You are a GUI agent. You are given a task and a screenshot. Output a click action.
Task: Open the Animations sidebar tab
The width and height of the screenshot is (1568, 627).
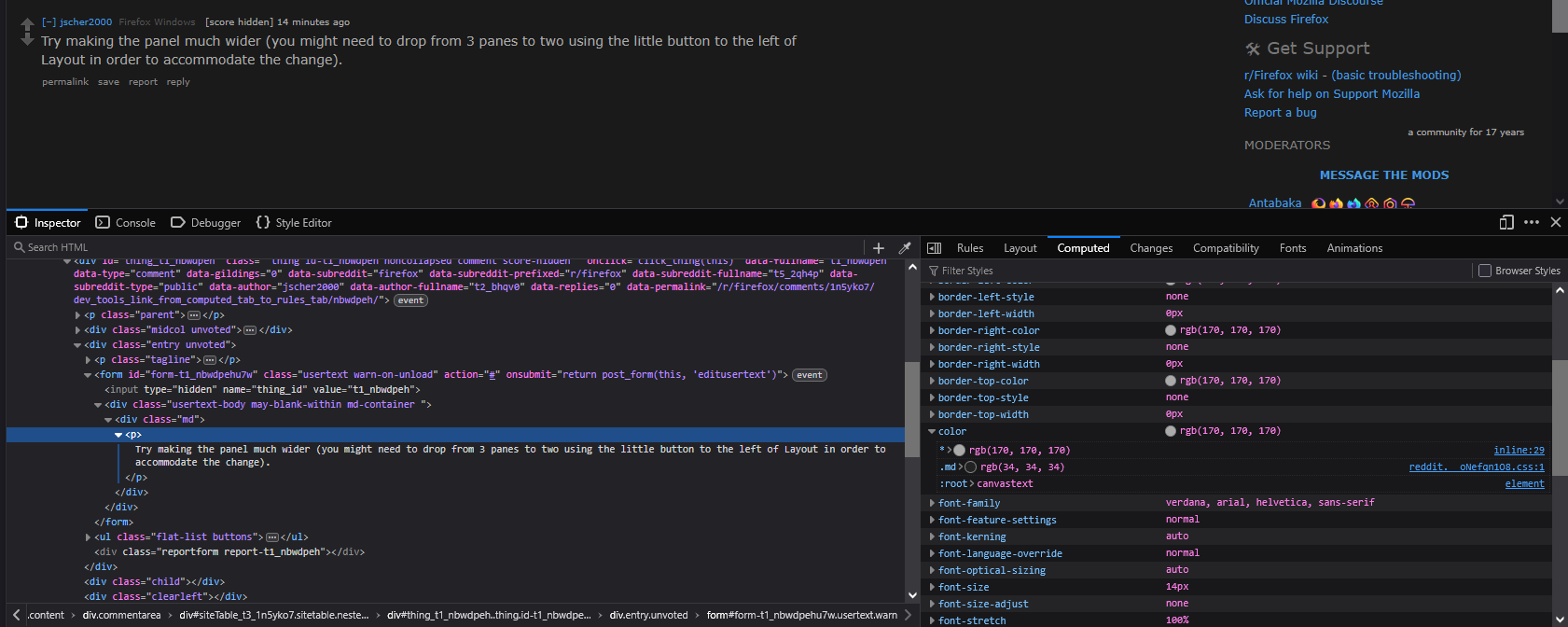[1354, 248]
